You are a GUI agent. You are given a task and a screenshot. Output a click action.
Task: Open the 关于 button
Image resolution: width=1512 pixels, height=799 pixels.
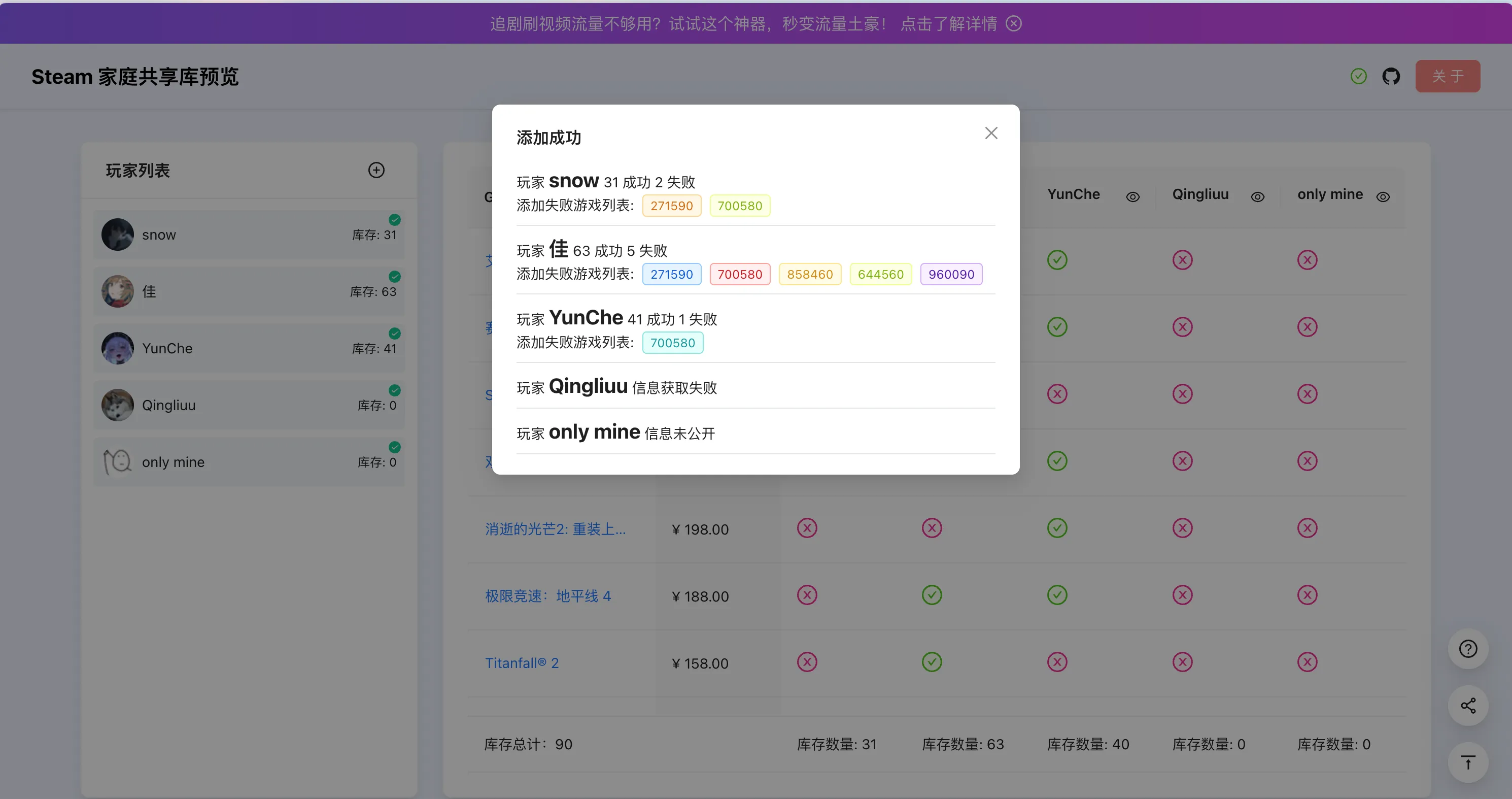(1448, 76)
